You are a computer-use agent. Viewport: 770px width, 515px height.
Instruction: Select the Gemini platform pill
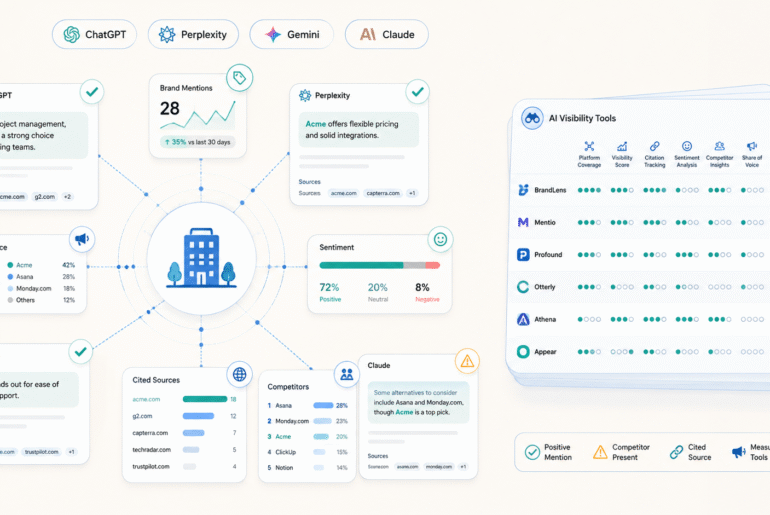pyautogui.click(x=292, y=34)
